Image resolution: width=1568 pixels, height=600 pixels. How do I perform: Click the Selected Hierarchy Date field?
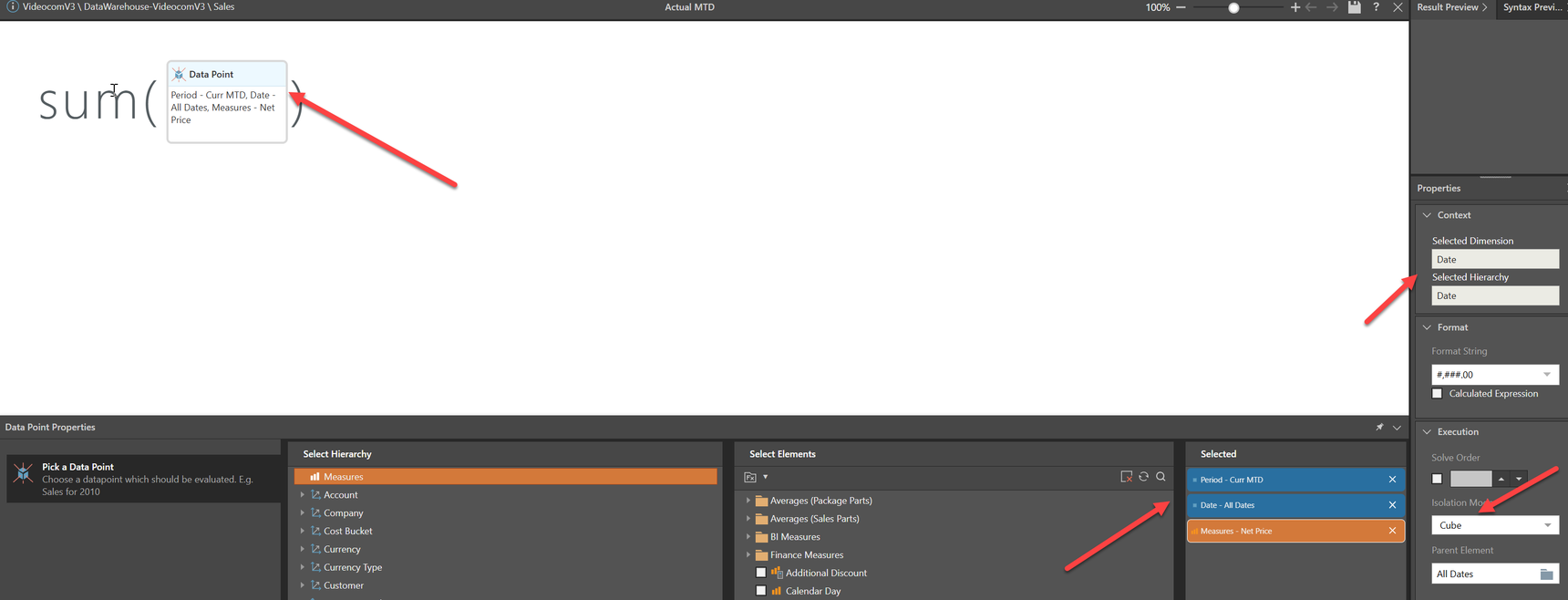click(1495, 295)
